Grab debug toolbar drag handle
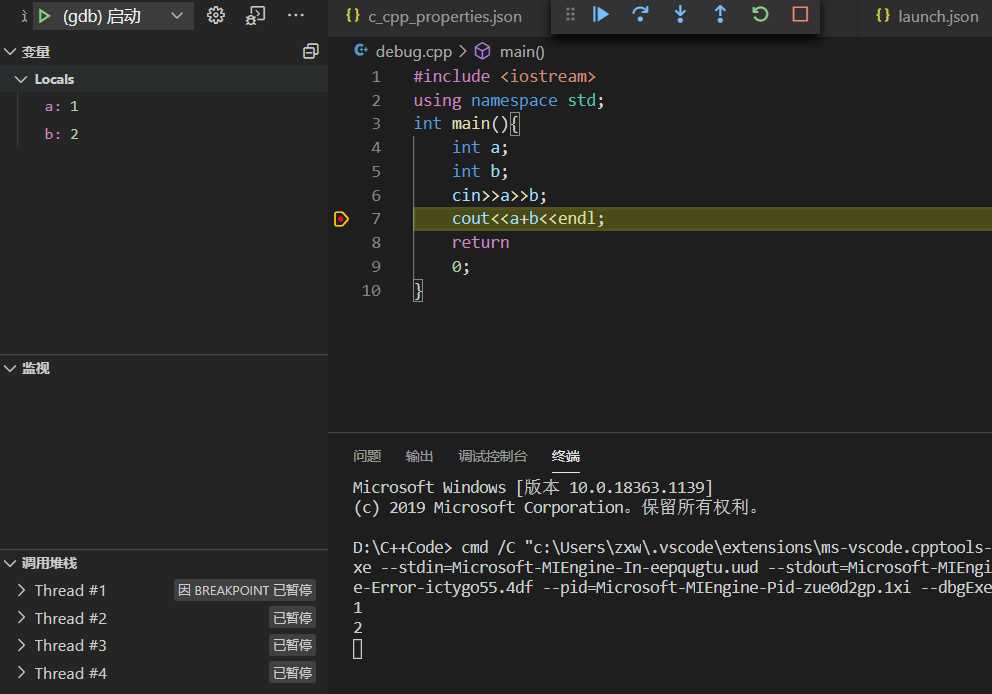The height and width of the screenshot is (694, 992). point(570,15)
